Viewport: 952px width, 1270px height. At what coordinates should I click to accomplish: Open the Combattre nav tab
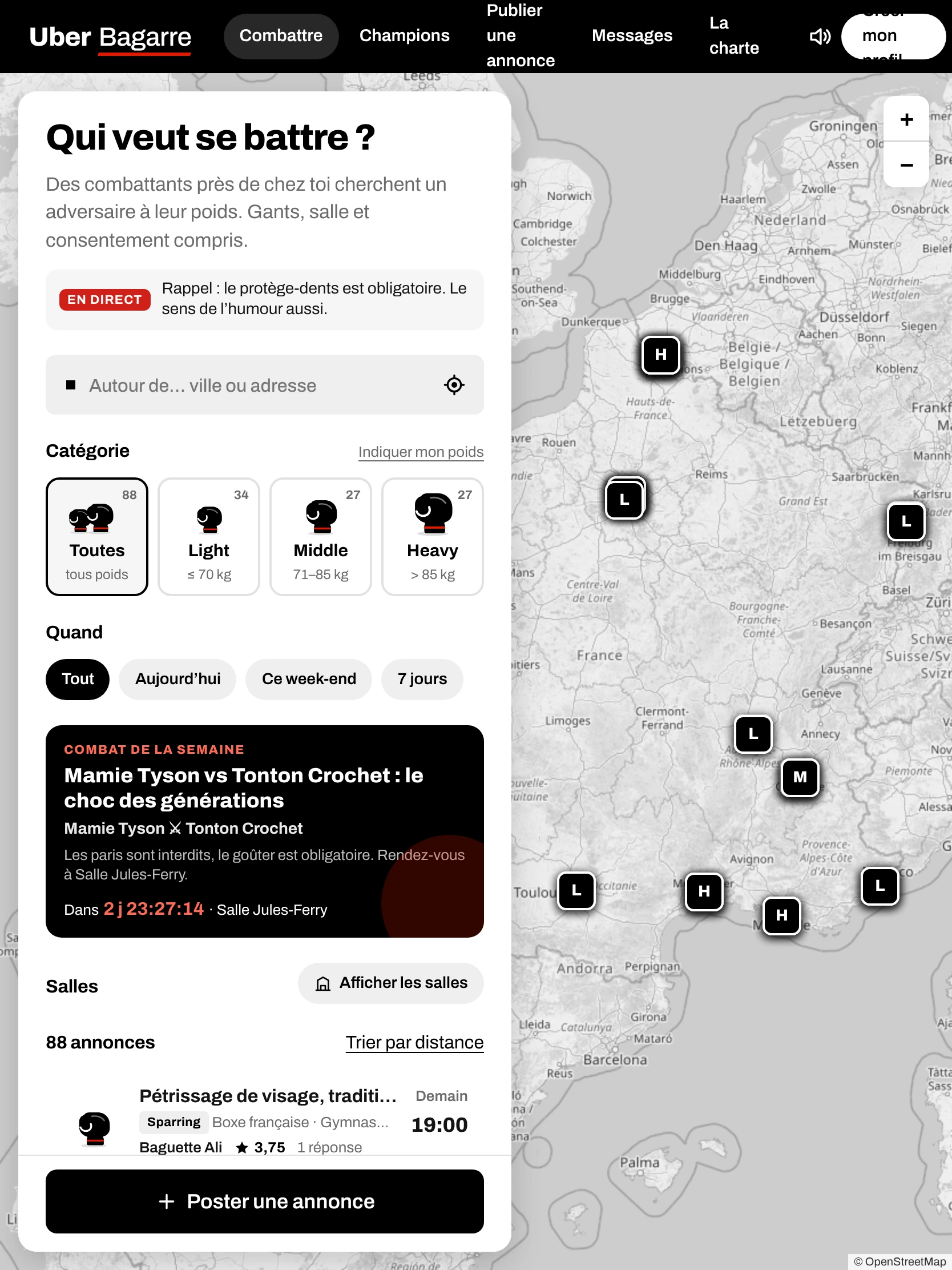click(x=281, y=36)
